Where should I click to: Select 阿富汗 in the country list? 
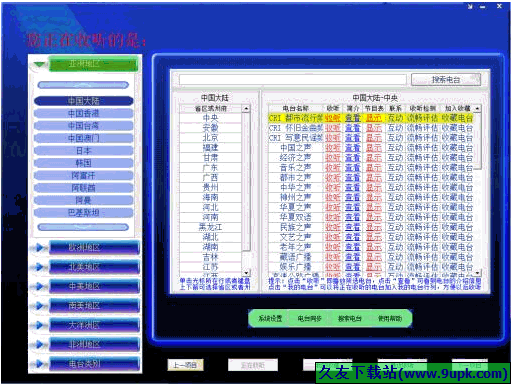click(83, 175)
